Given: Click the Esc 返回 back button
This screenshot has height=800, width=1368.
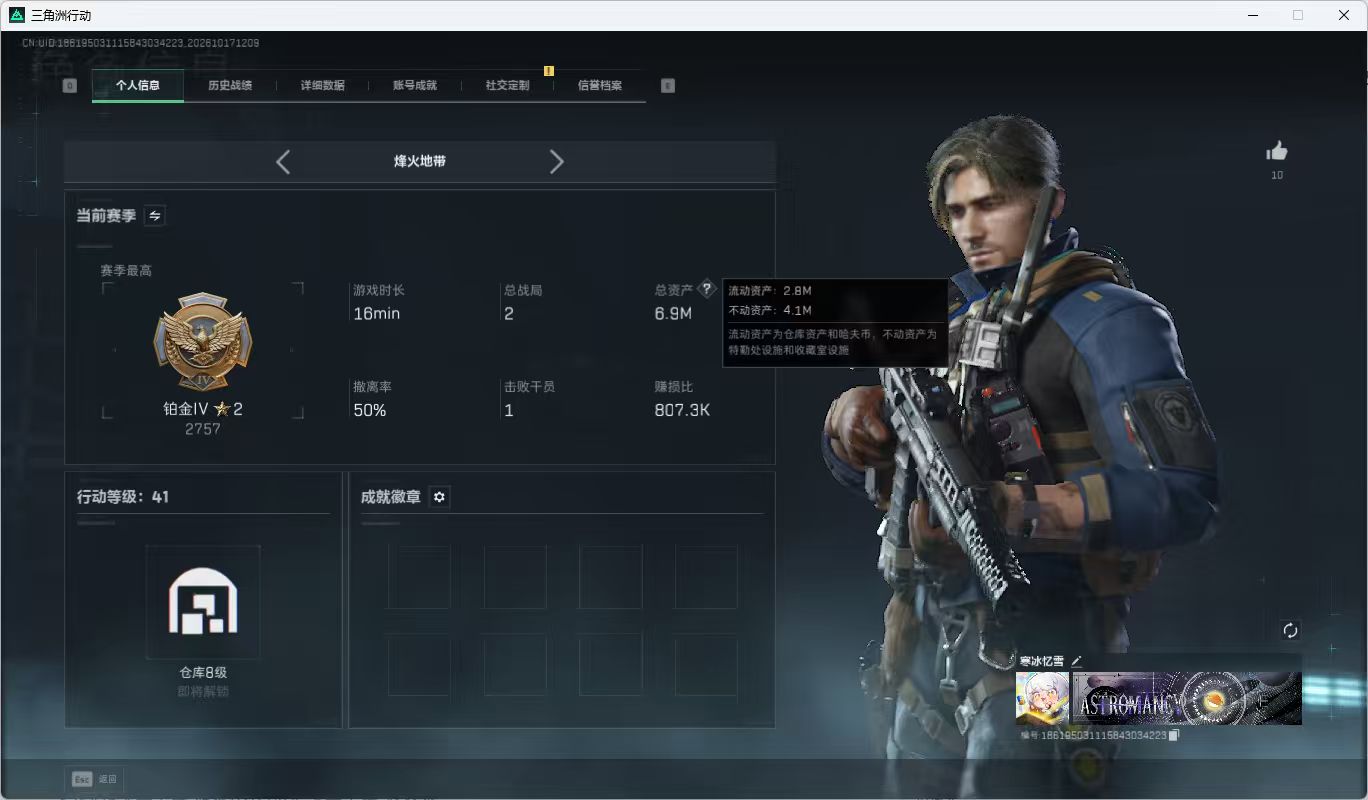Looking at the screenshot, I should coord(95,779).
